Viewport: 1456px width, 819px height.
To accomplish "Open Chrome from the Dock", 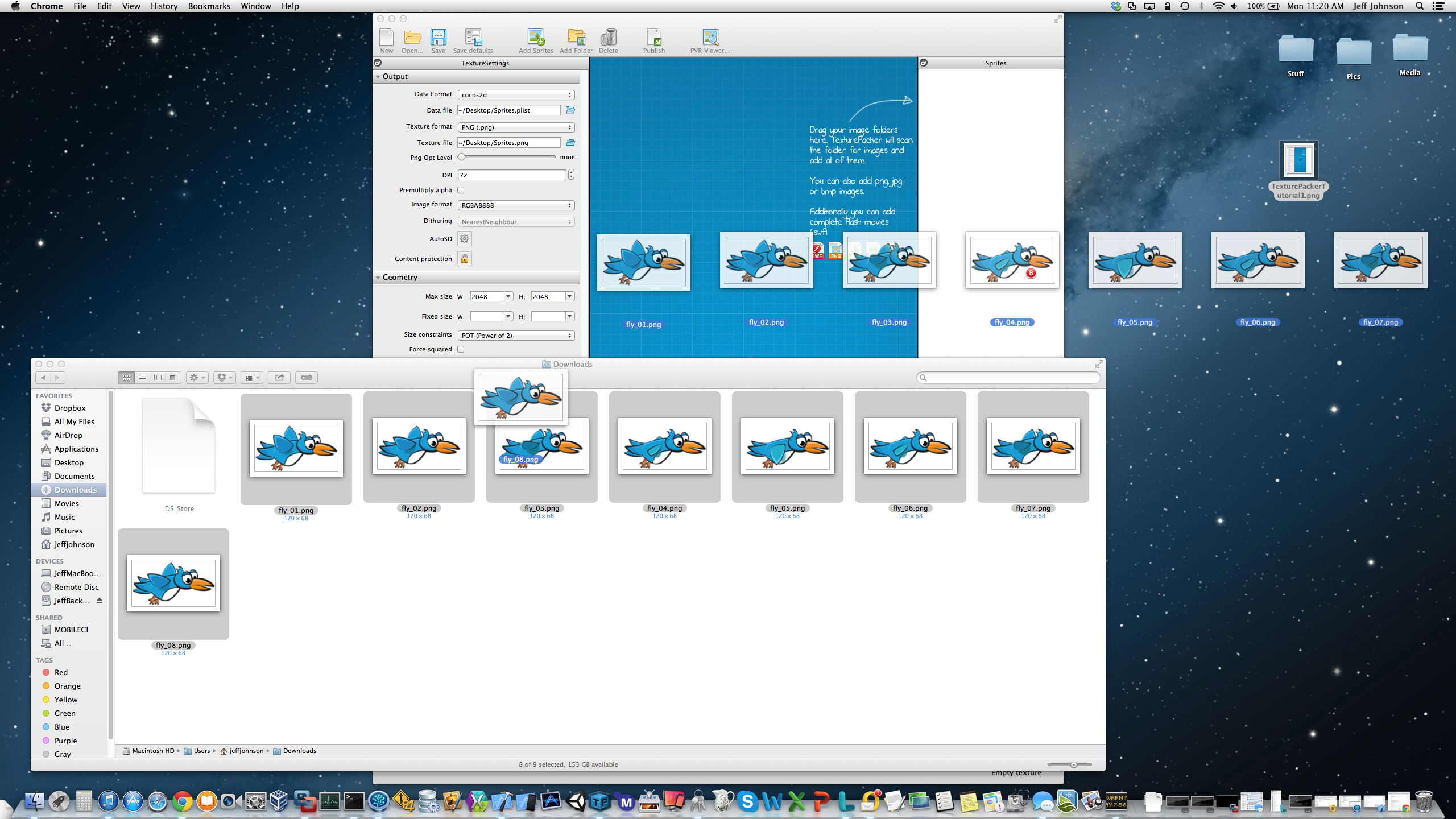I will (182, 801).
